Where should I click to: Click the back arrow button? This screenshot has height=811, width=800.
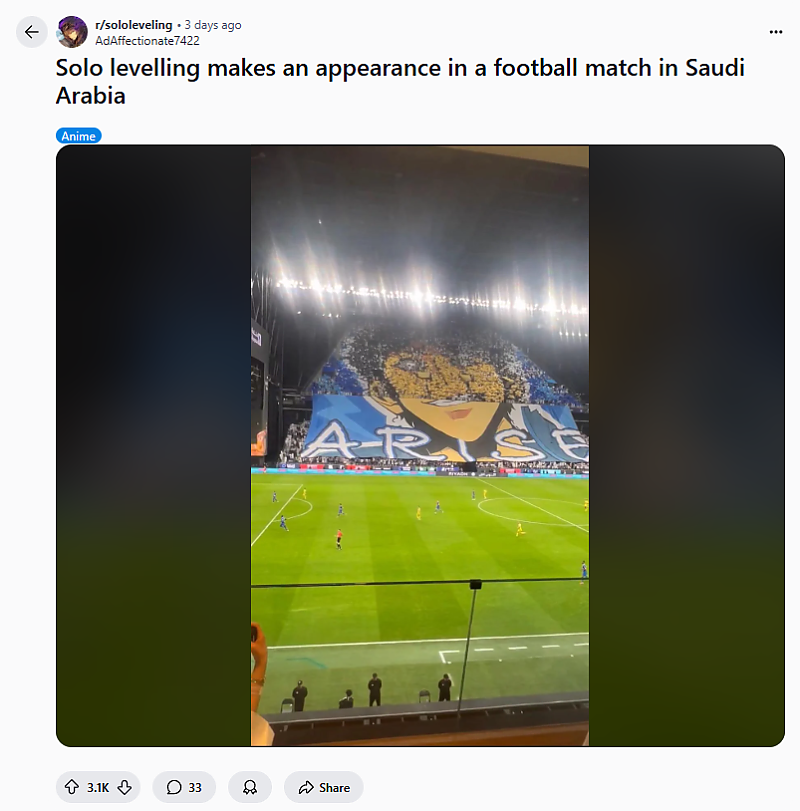[32, 32]
